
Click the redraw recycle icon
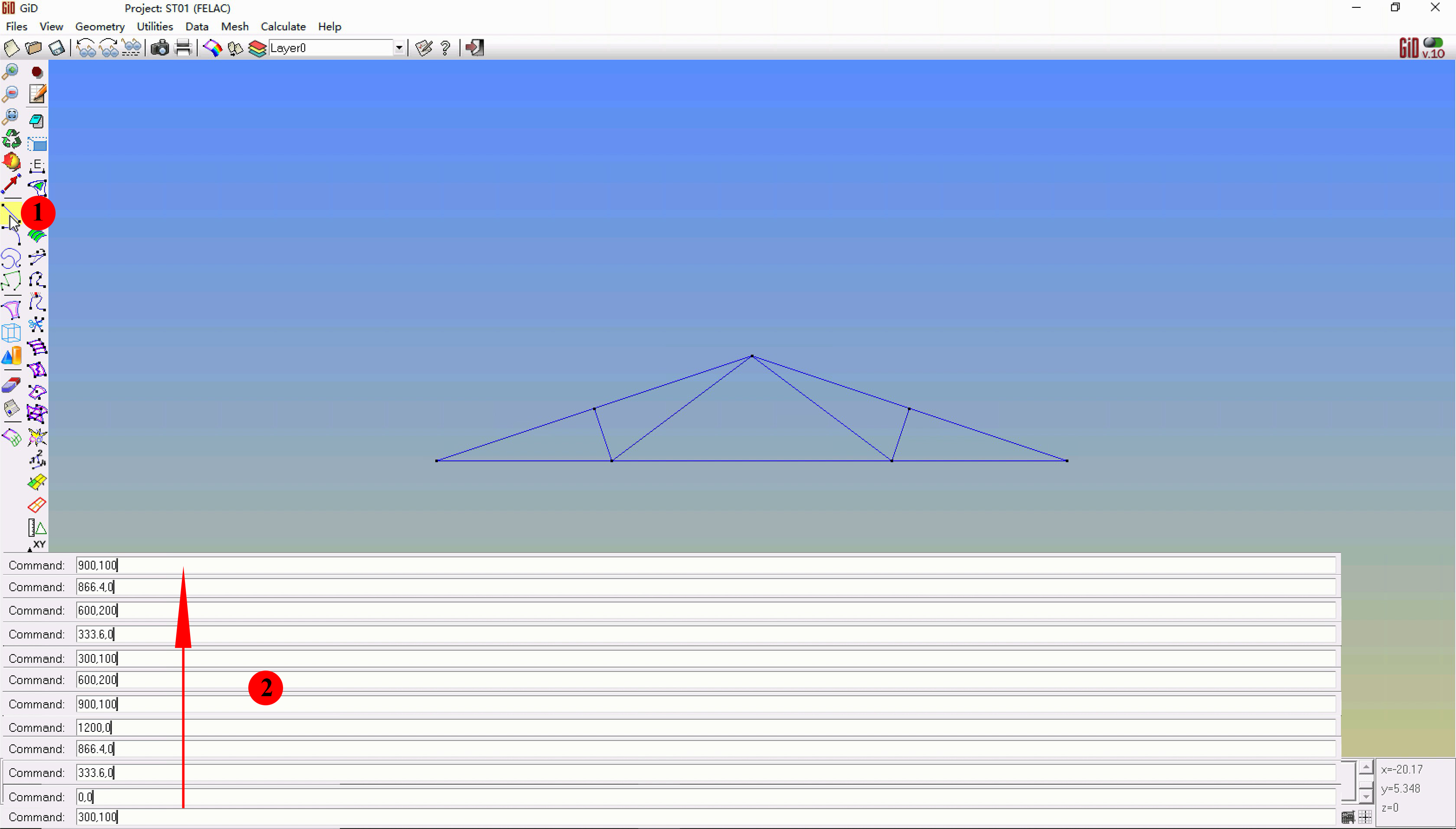11,139
